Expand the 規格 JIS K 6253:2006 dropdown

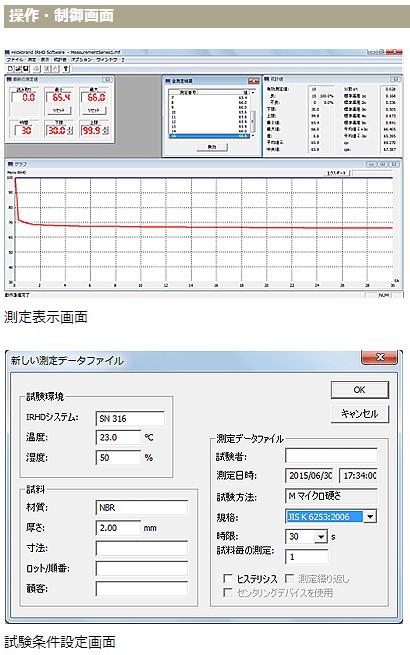(x=369, y=517)
